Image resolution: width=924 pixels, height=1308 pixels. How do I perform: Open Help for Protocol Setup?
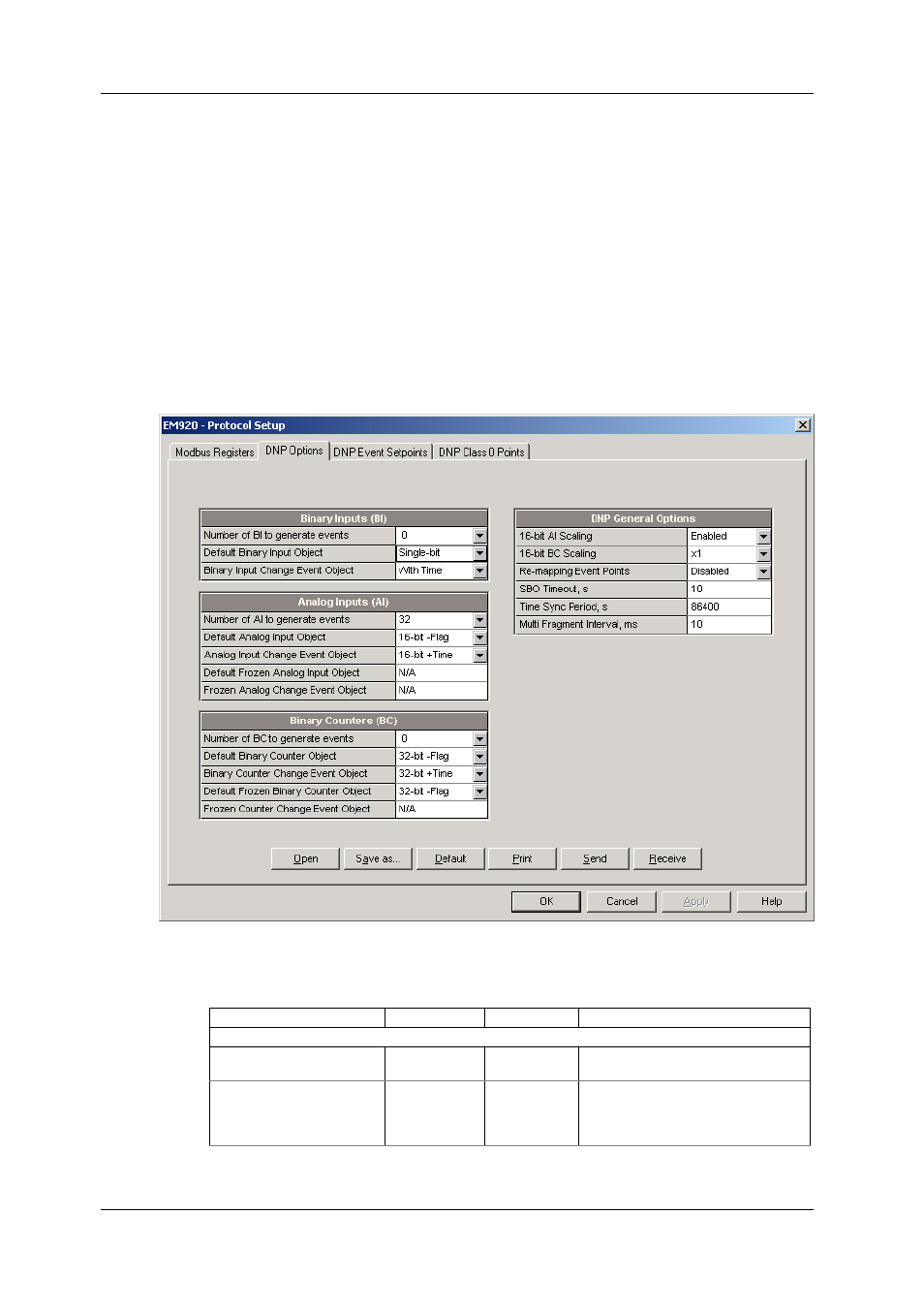[x=771, y=901]
